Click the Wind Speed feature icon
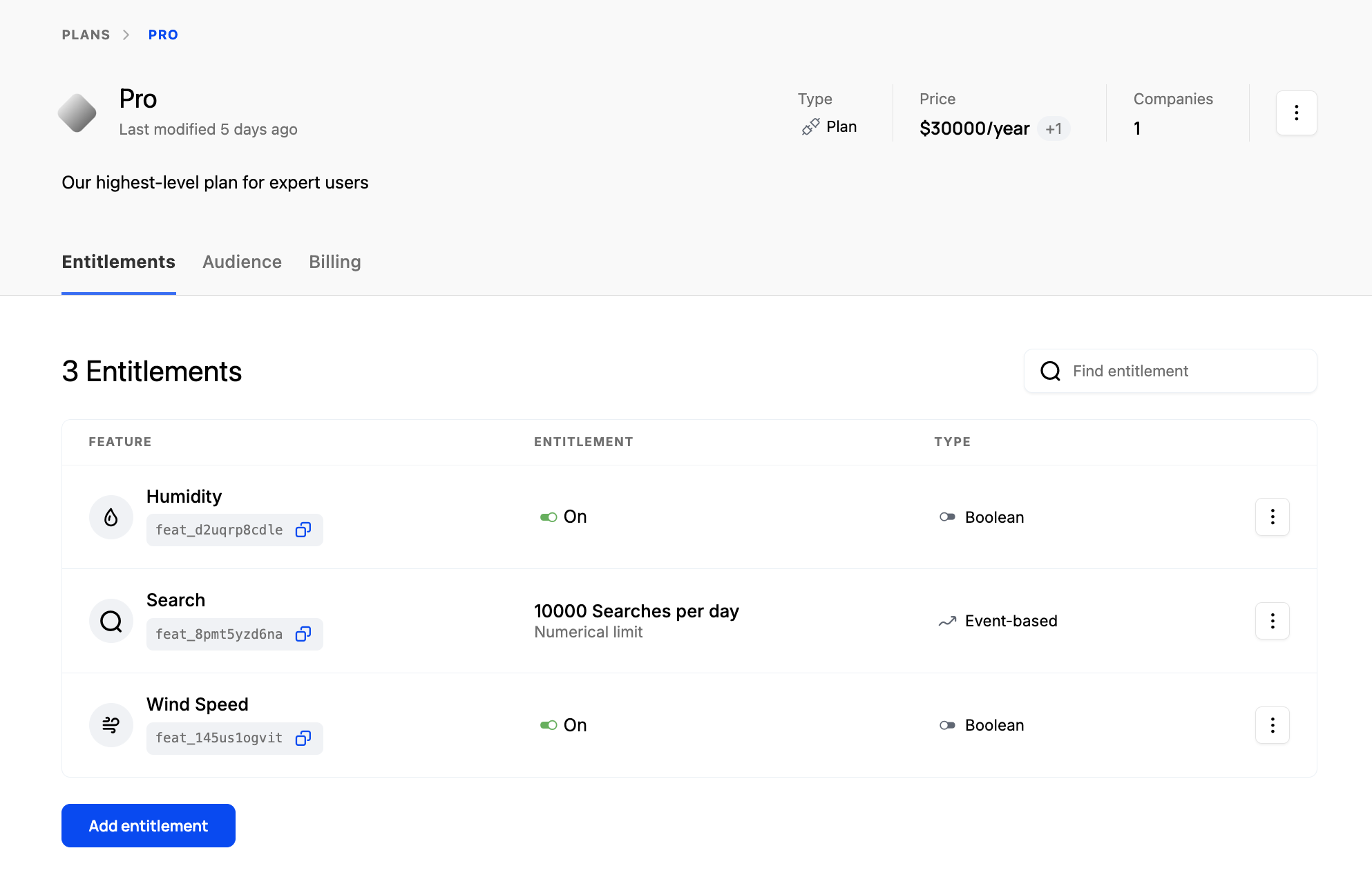The width and height of the screenshot is (1372, 895). point(111,725)
